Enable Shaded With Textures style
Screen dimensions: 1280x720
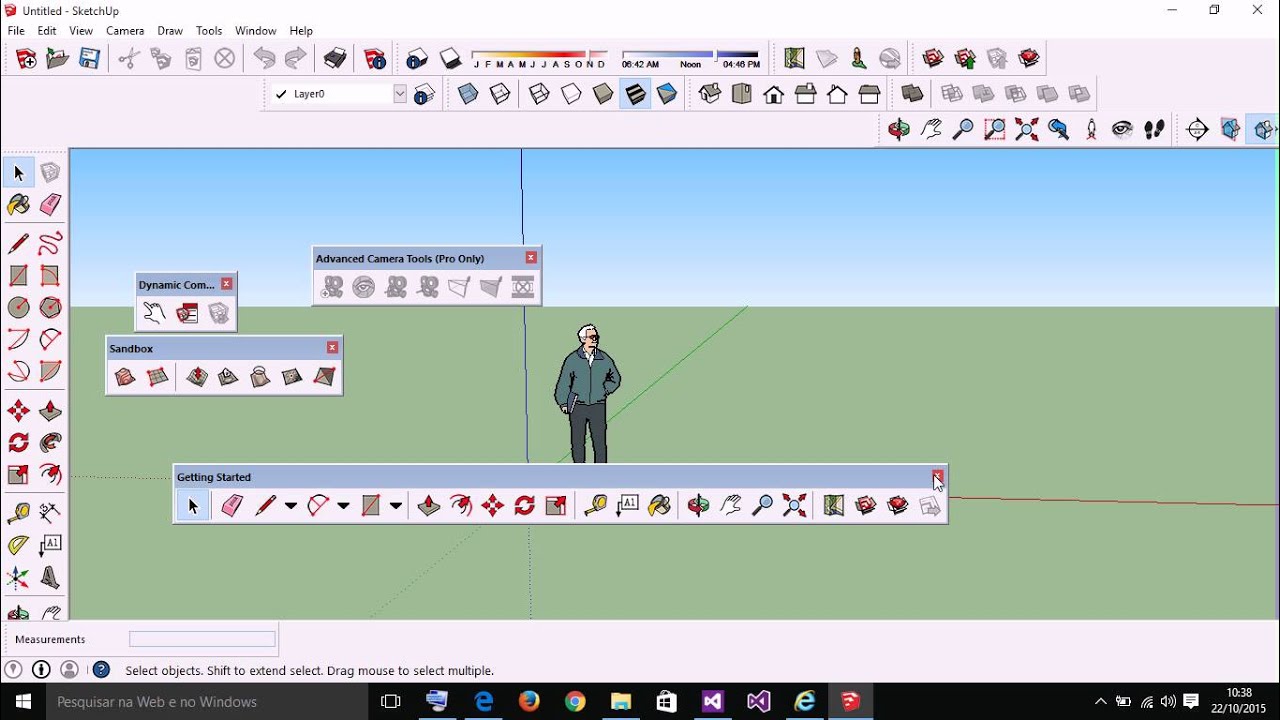coord(635,94)
